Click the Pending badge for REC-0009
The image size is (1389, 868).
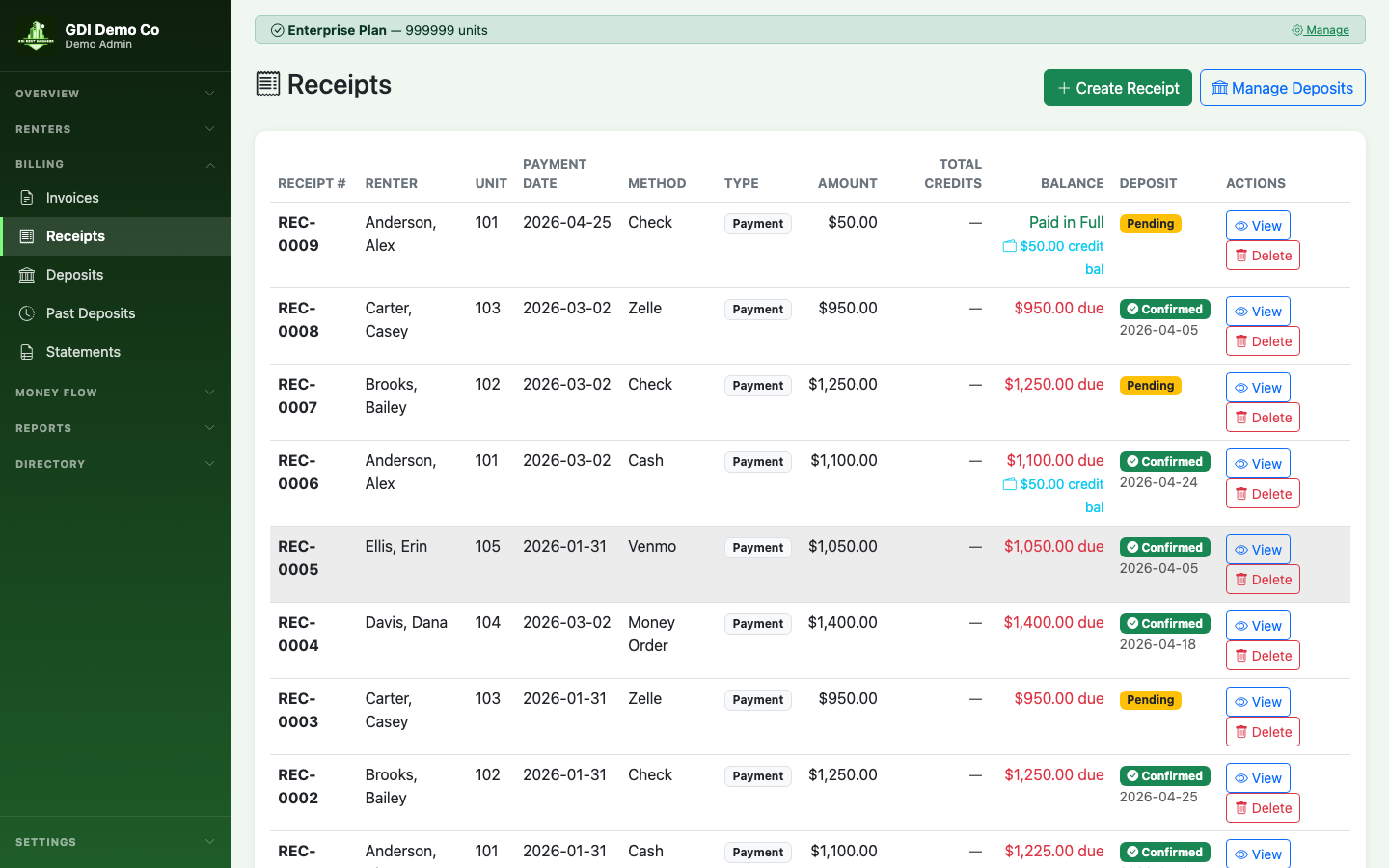[1150, 224]
